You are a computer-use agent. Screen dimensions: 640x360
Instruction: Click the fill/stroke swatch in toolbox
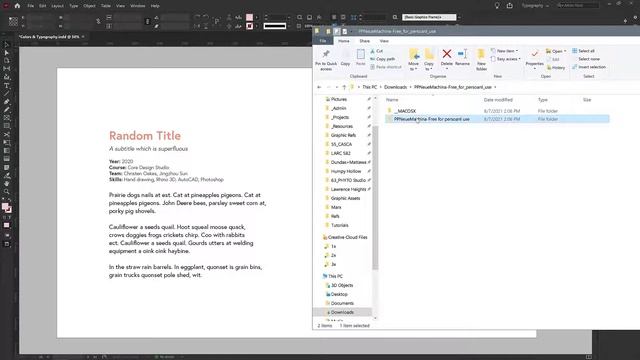click(7, 208)
